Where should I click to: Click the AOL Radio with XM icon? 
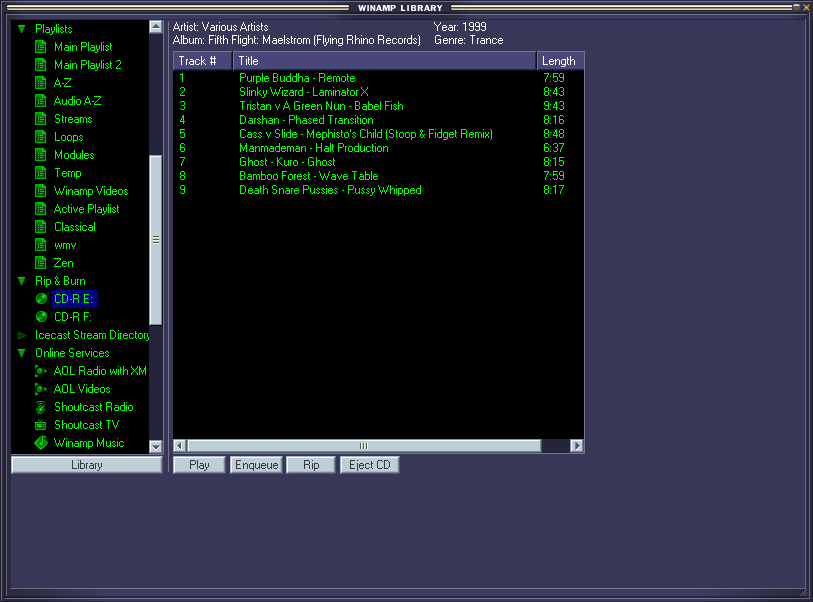[40, 371]
